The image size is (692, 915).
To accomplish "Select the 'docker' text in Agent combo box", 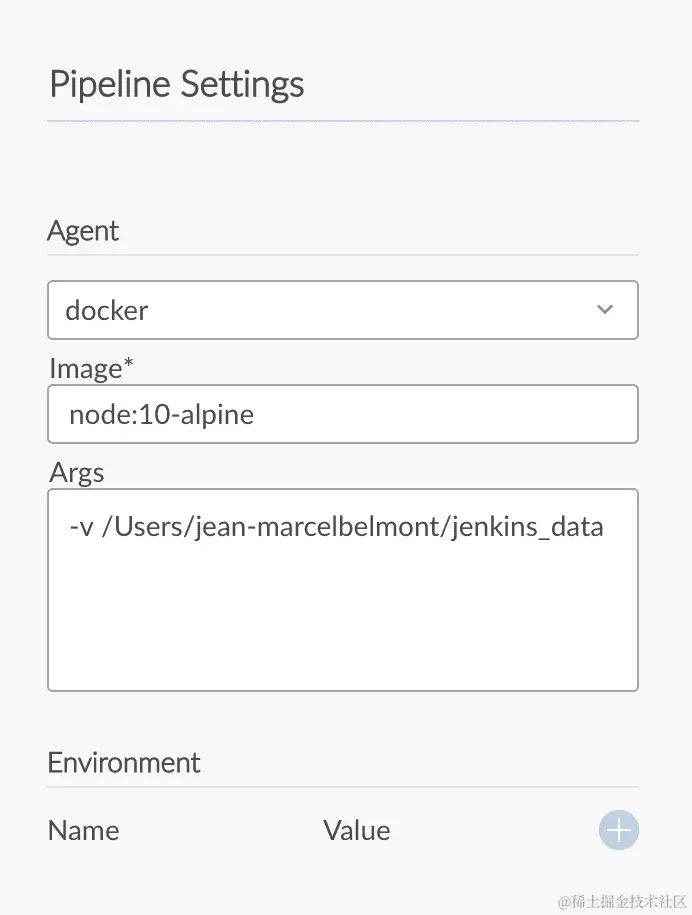I will pos(107,311).
